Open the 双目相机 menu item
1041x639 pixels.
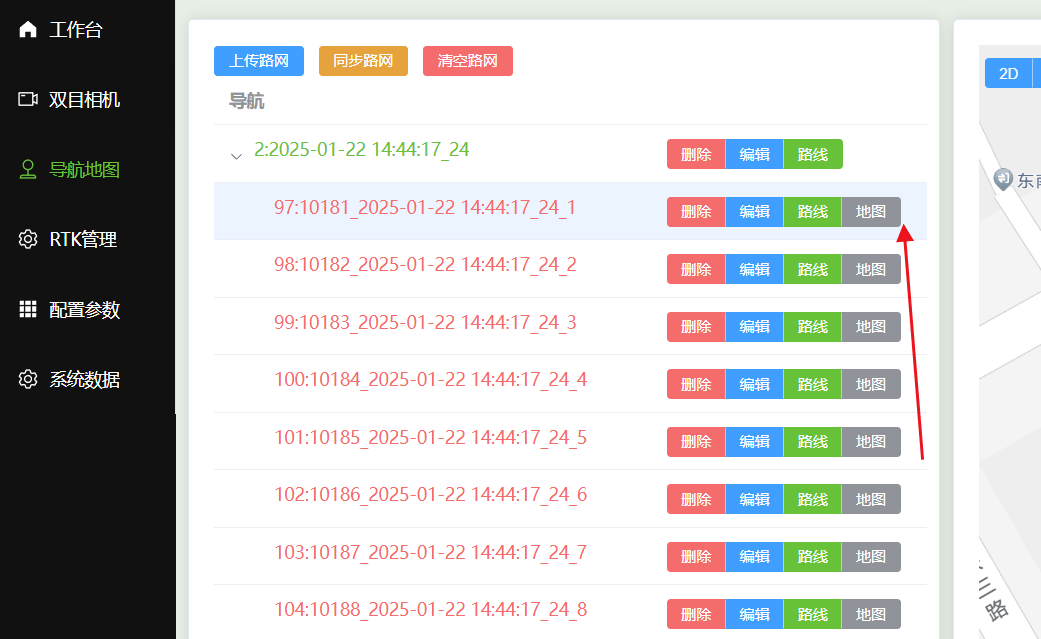[84, 99]
